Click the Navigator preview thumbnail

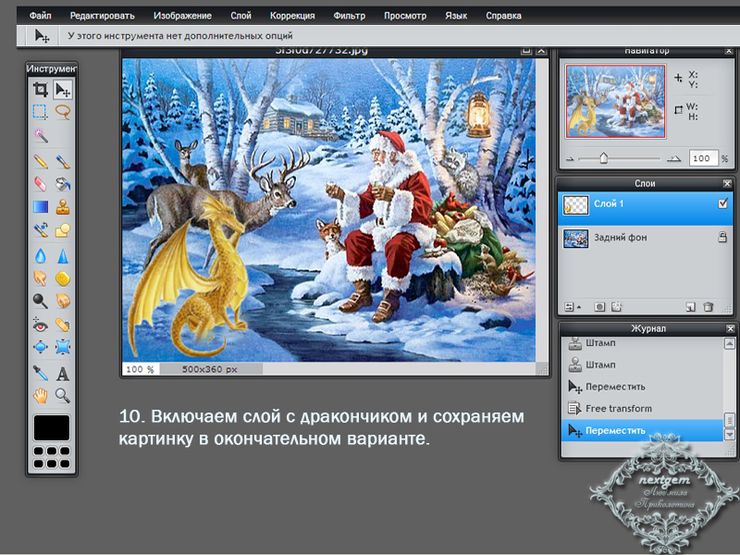tap(615, 101)
